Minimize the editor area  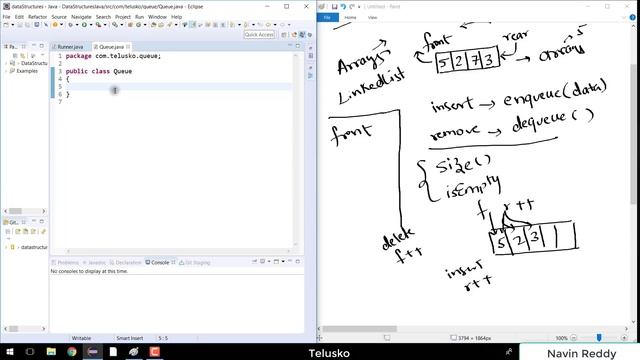coord(290,45)
